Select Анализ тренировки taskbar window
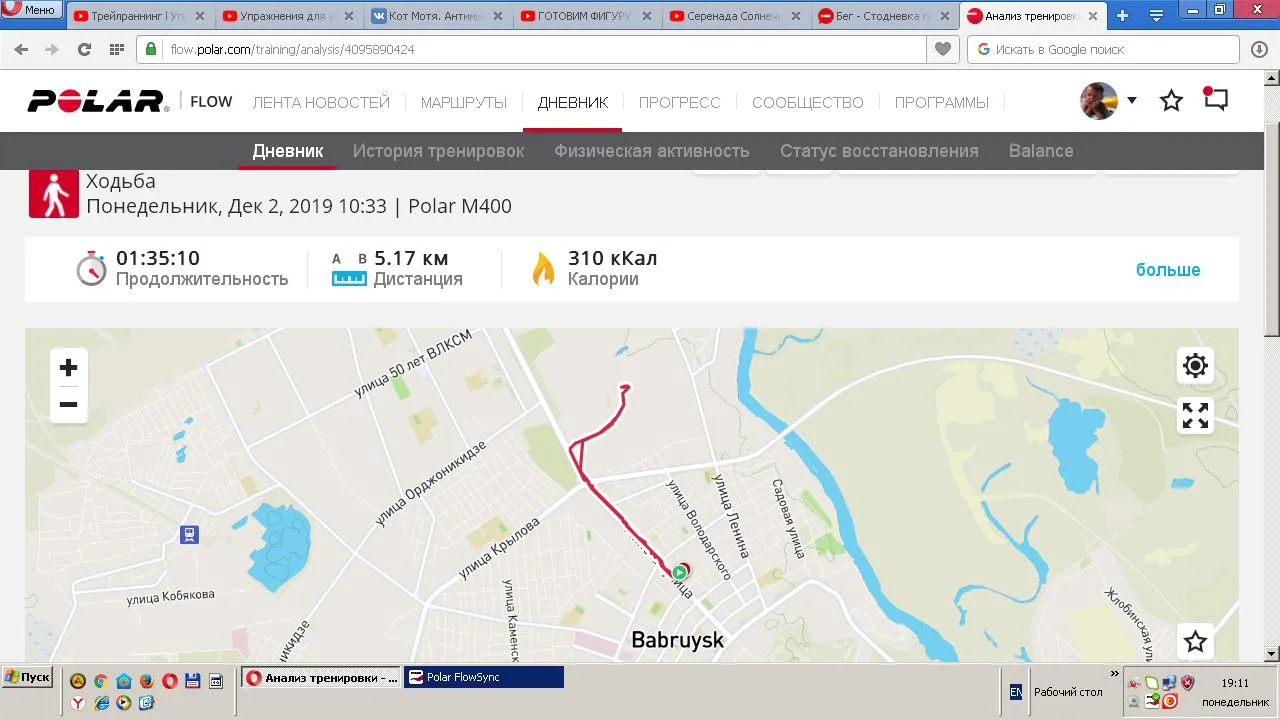Viewport: 1280px width, 720px height. coord(321,677)
